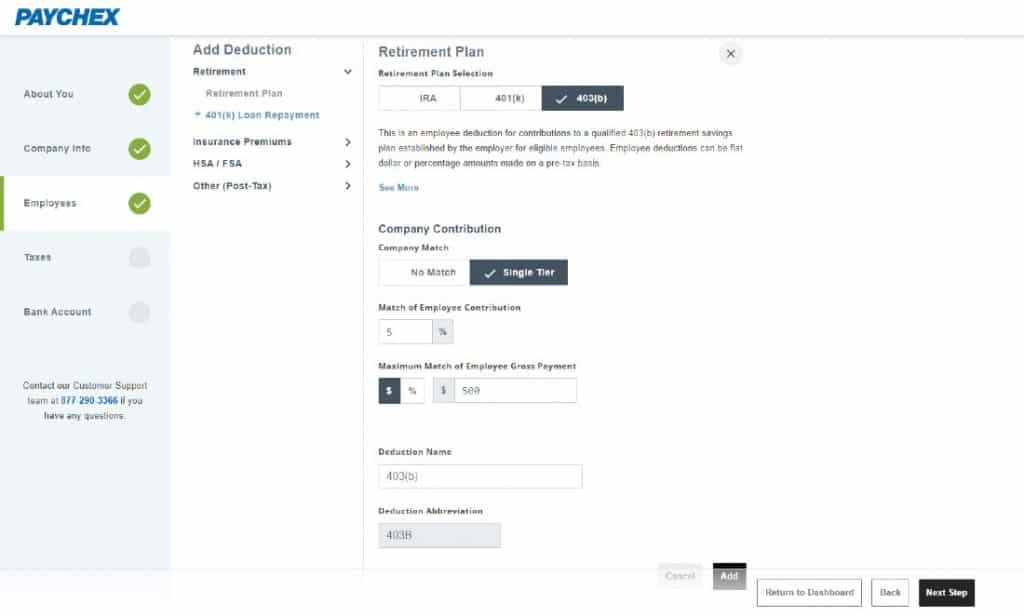Select the IRA retirement plan option

point(417,98)
